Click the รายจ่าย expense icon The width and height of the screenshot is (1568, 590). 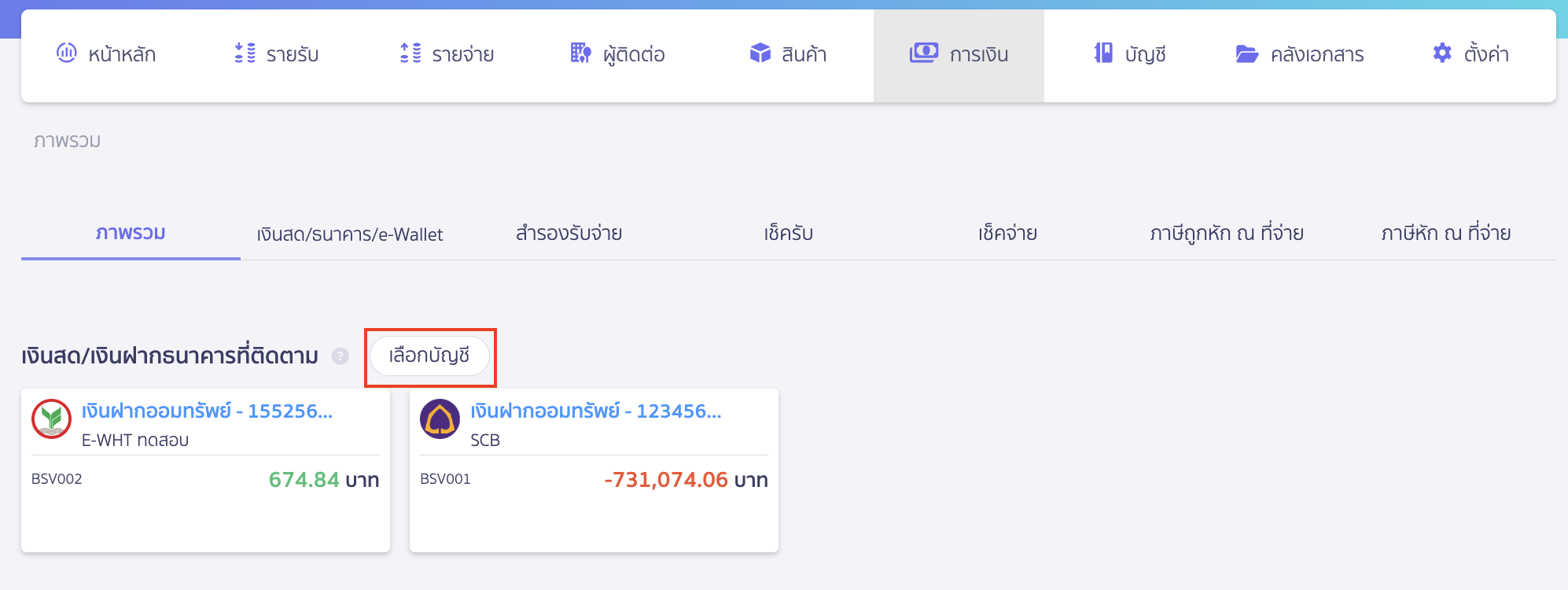click(410, 53)
